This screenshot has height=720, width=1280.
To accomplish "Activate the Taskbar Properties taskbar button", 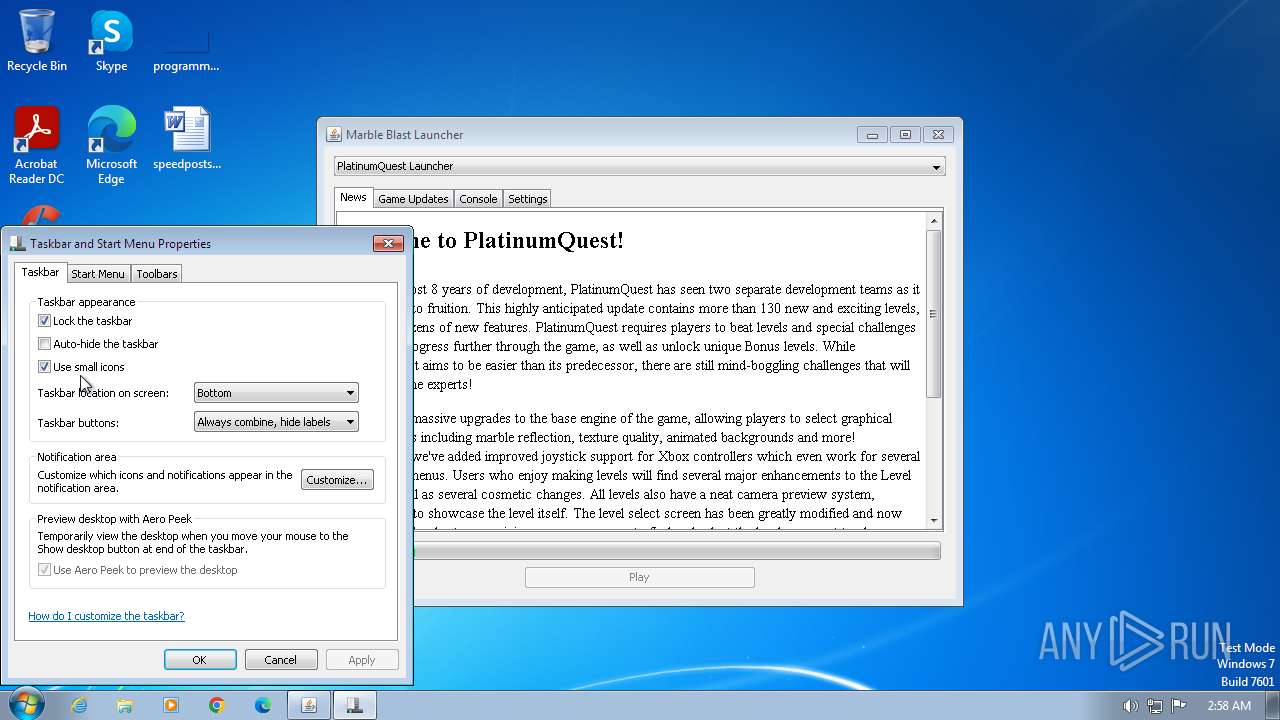I will point(354,705).
